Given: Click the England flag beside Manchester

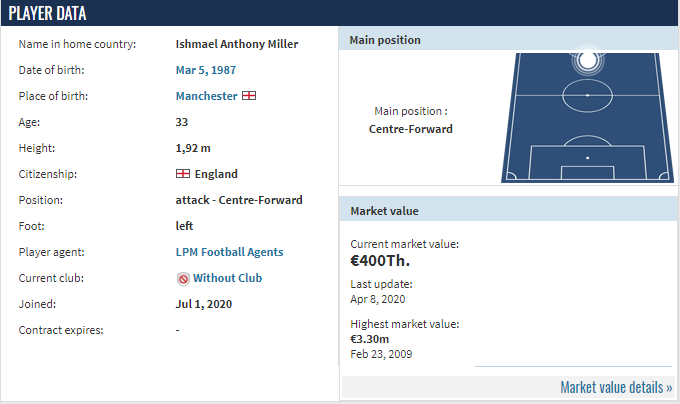Looking at the screenshot, I should (x=249, y=95).
